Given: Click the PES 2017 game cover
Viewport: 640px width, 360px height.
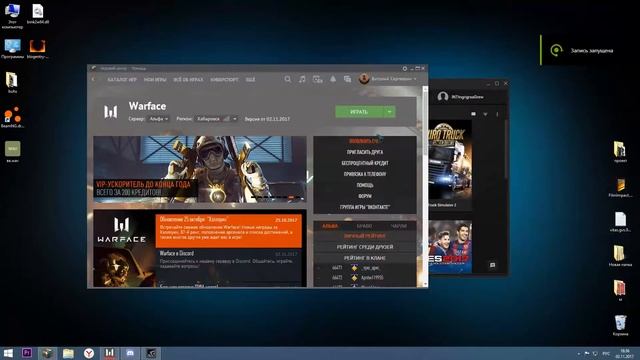Looking at the screenshot, I should coord(450,247).
